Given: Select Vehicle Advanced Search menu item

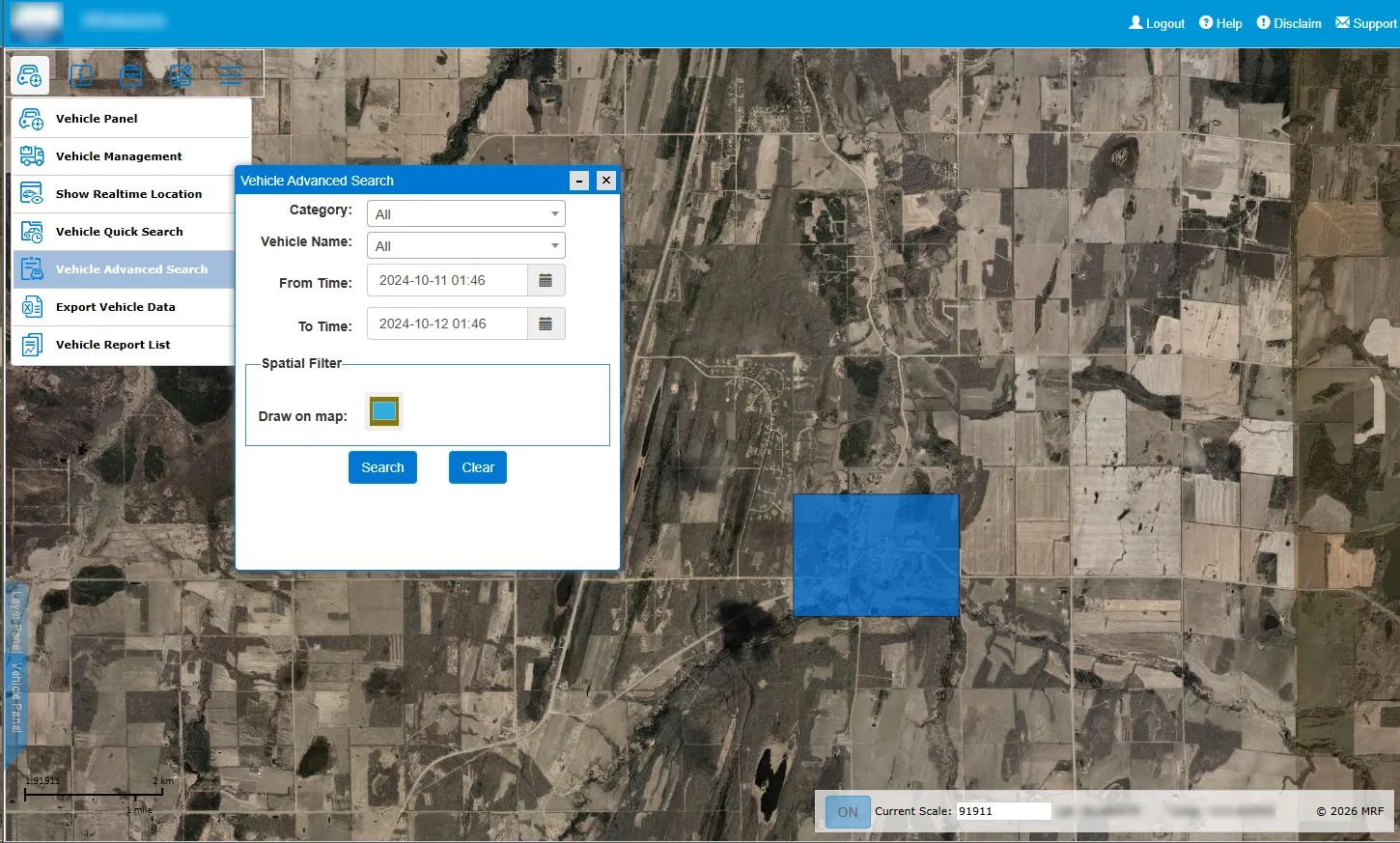Looking at the screenshot, I should [x=124, y=269].
